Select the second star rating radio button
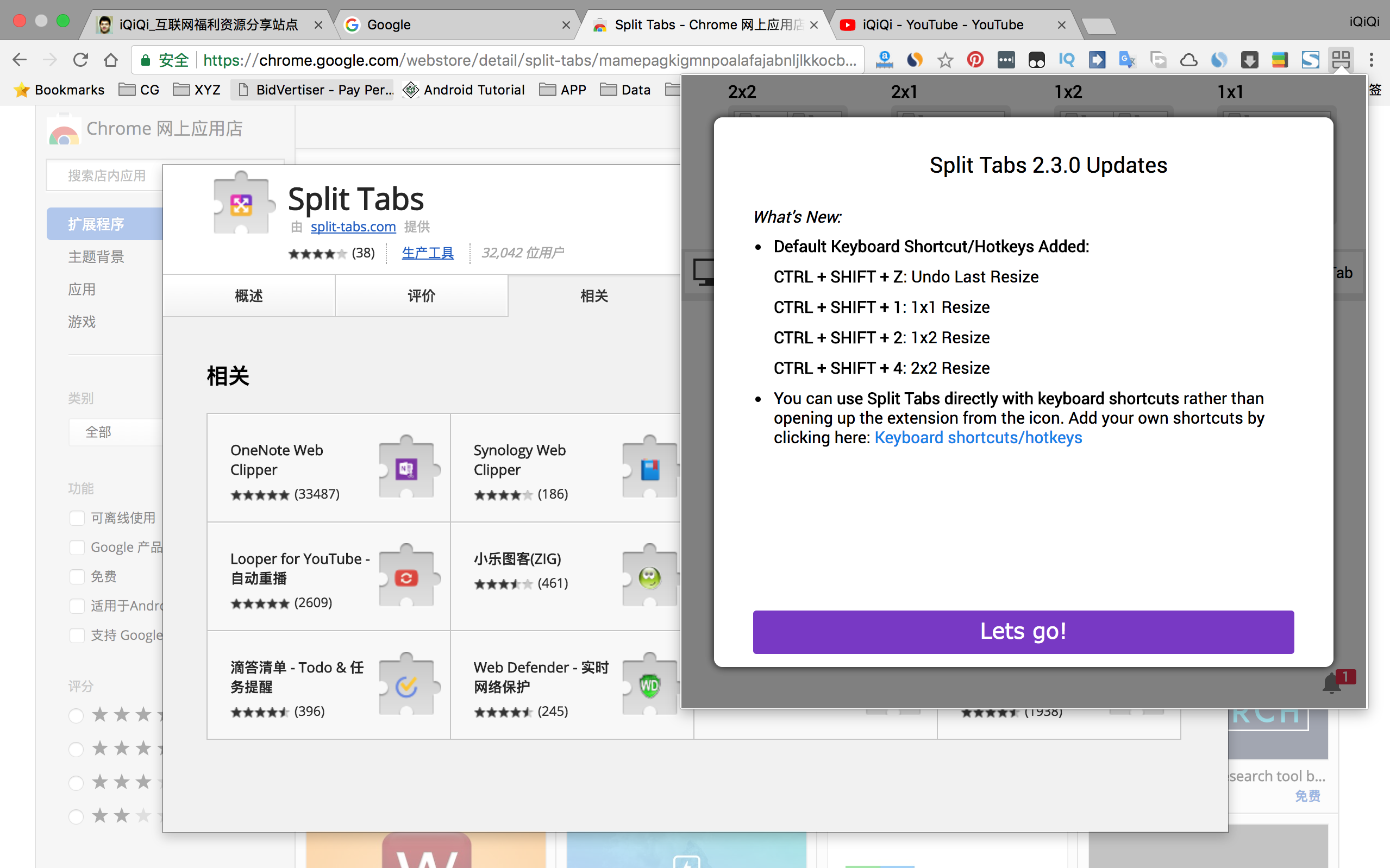Screen dimensions: 1390x868 pyautogui.click(x=76, y=749)
